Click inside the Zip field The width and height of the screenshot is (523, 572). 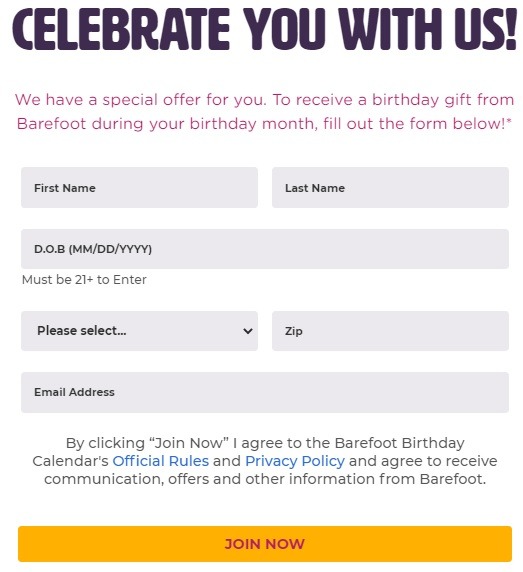pyautogui.click(x=390, y=331)
